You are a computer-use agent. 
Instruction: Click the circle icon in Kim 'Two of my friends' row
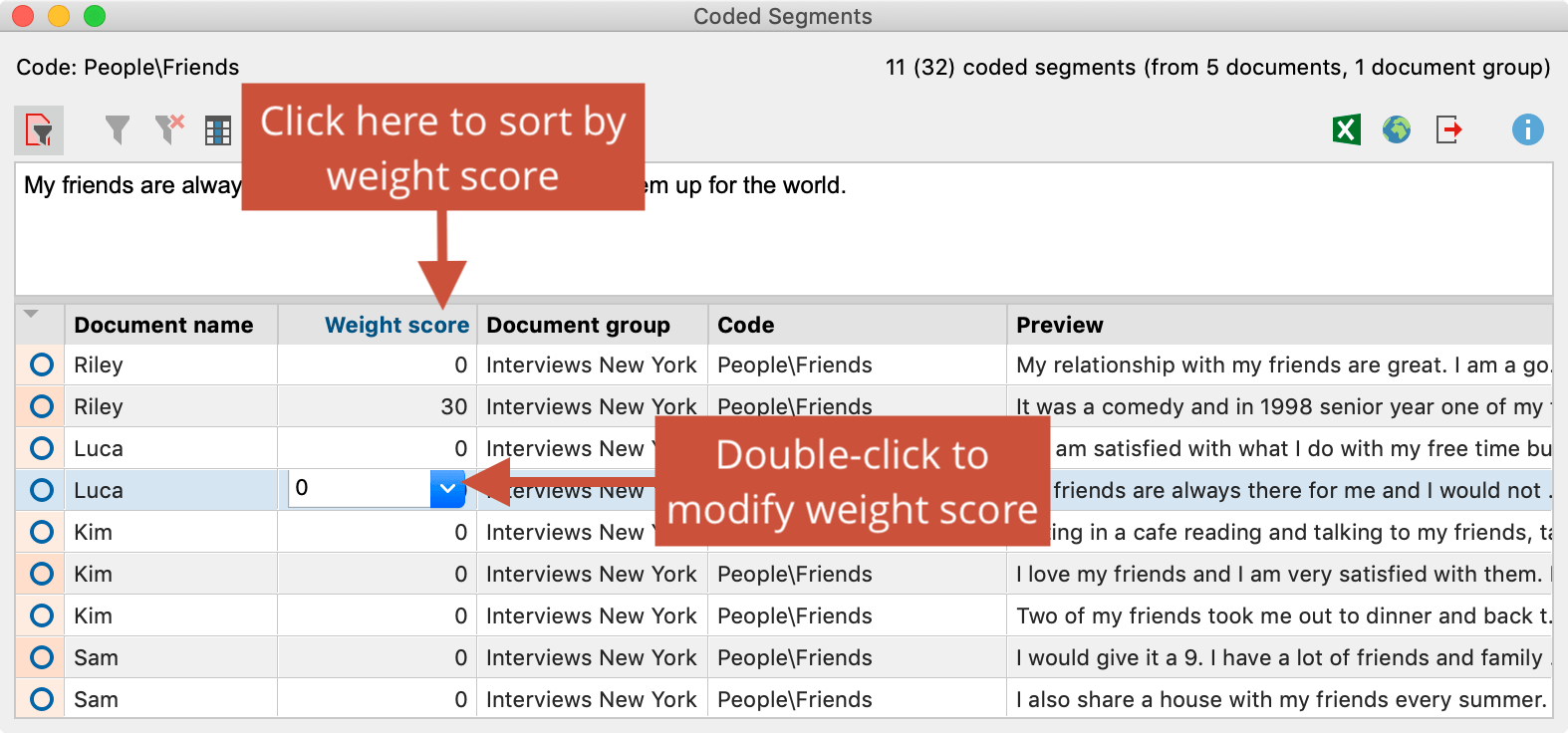point(42,615)
